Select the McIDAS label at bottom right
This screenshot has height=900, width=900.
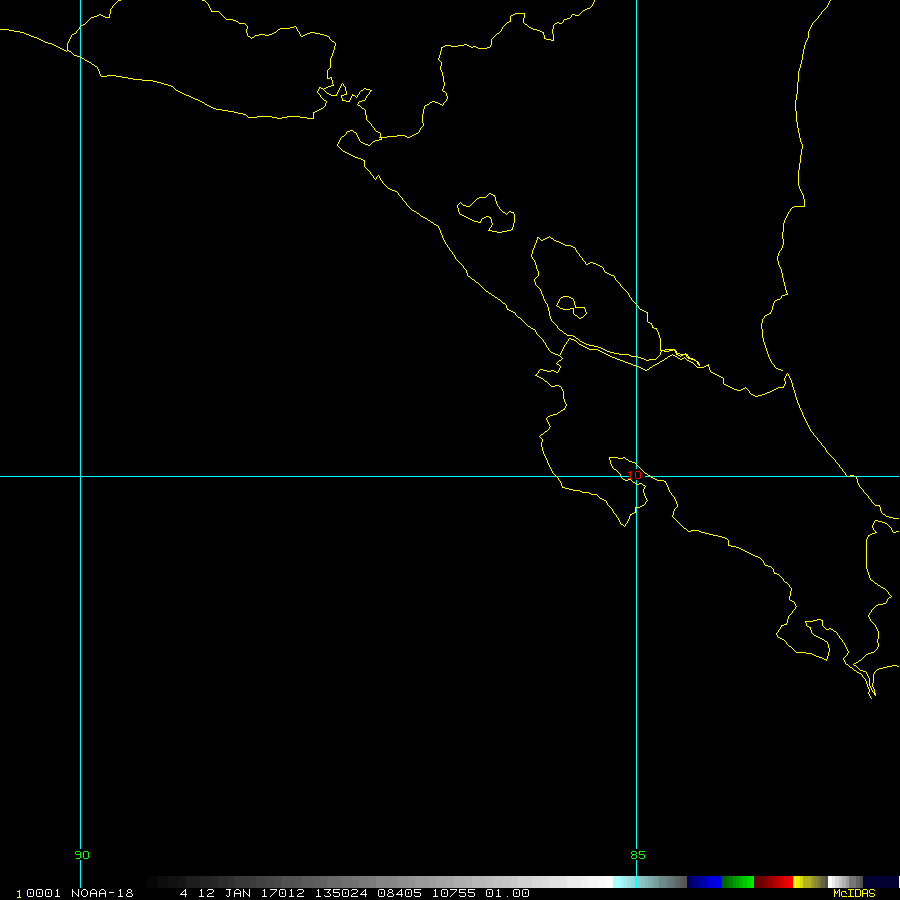click(x=854, y=893)
